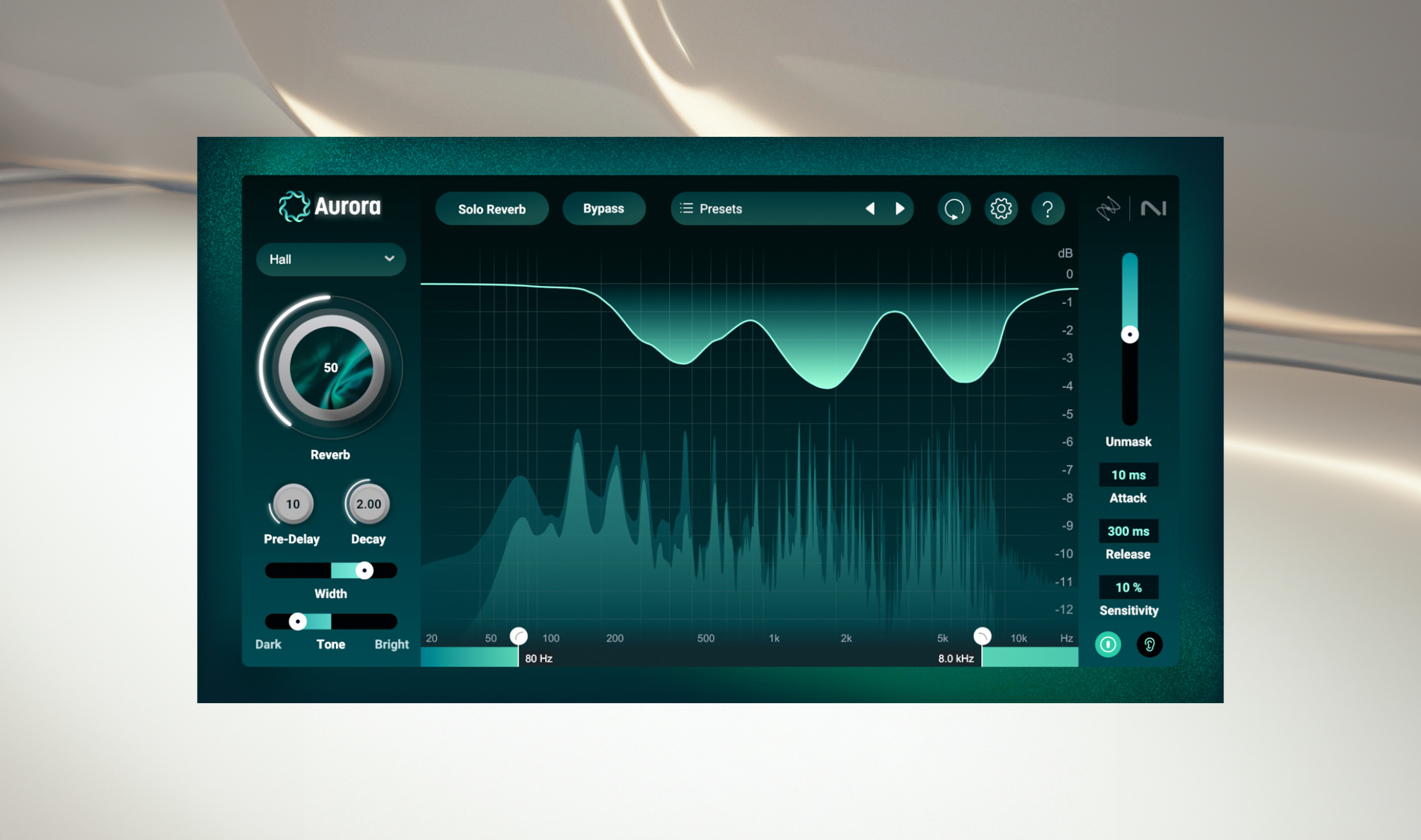Enable Solo Reverb mode
The image size is (1421, 840).
492,209
